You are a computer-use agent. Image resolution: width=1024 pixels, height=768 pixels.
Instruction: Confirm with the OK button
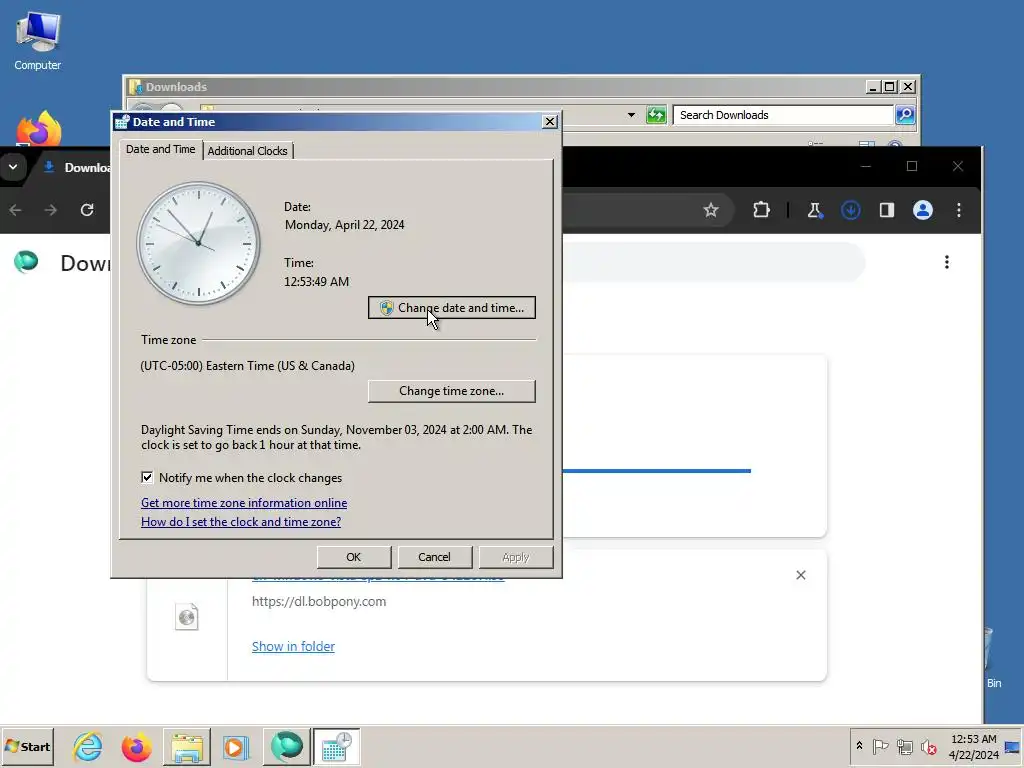[353, 557]
